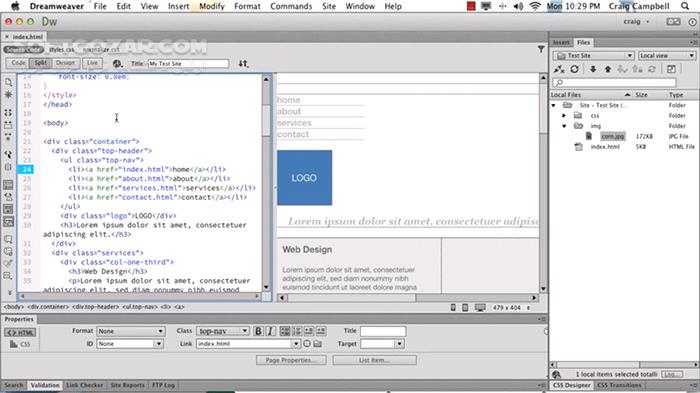The width and height of the screenshot is (700, 393).
Task: Click the Check In files icon
Action: click(638, 69)
